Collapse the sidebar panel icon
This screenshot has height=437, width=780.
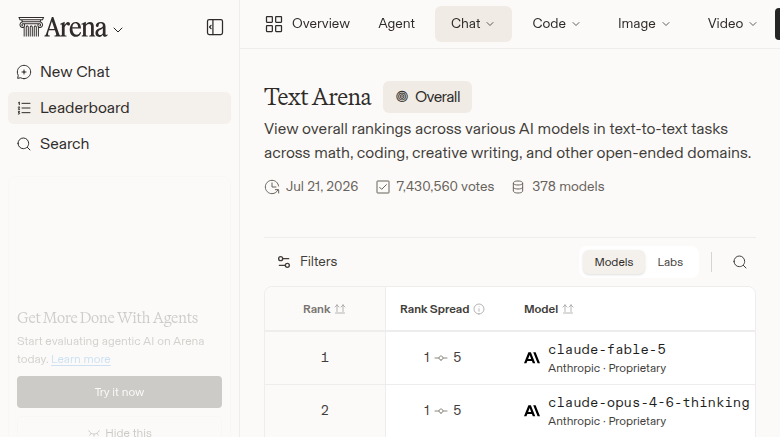point(215,27)
